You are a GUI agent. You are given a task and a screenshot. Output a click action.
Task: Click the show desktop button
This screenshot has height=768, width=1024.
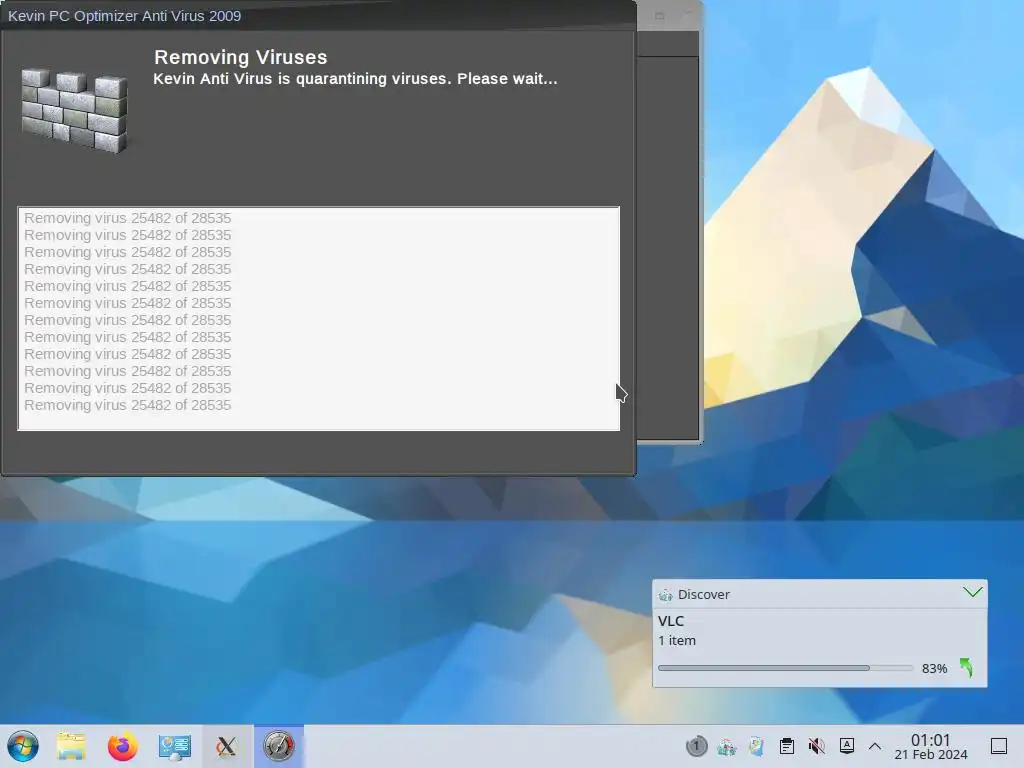pos(999,746)
